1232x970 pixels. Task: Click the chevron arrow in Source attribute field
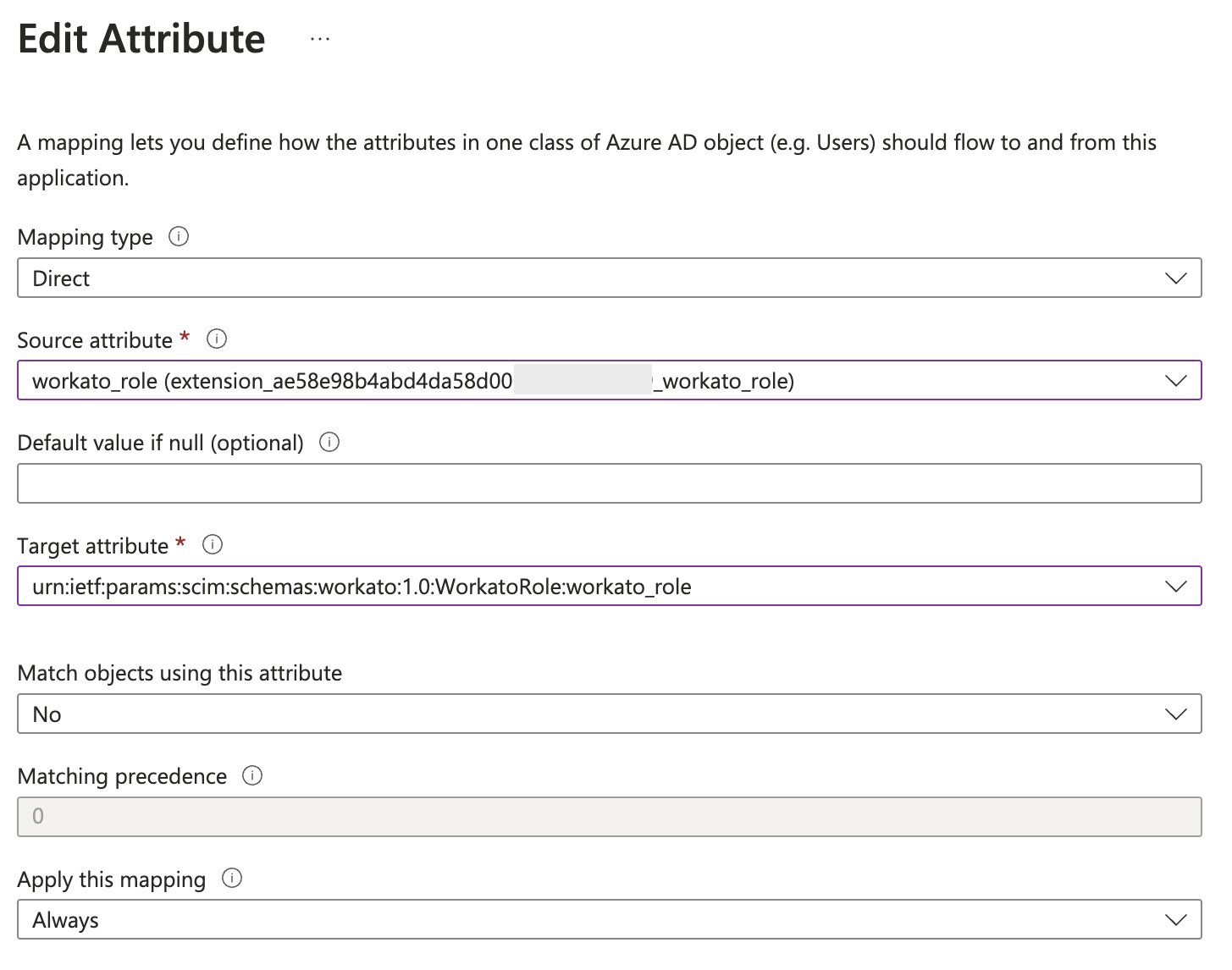coord(1176,381)
